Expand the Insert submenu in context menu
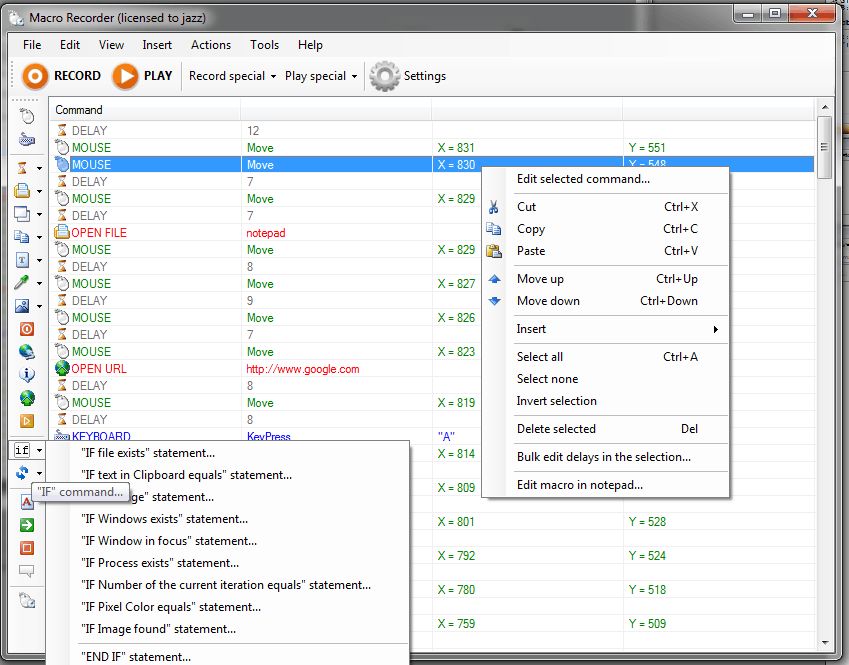 tap(615, 329)
